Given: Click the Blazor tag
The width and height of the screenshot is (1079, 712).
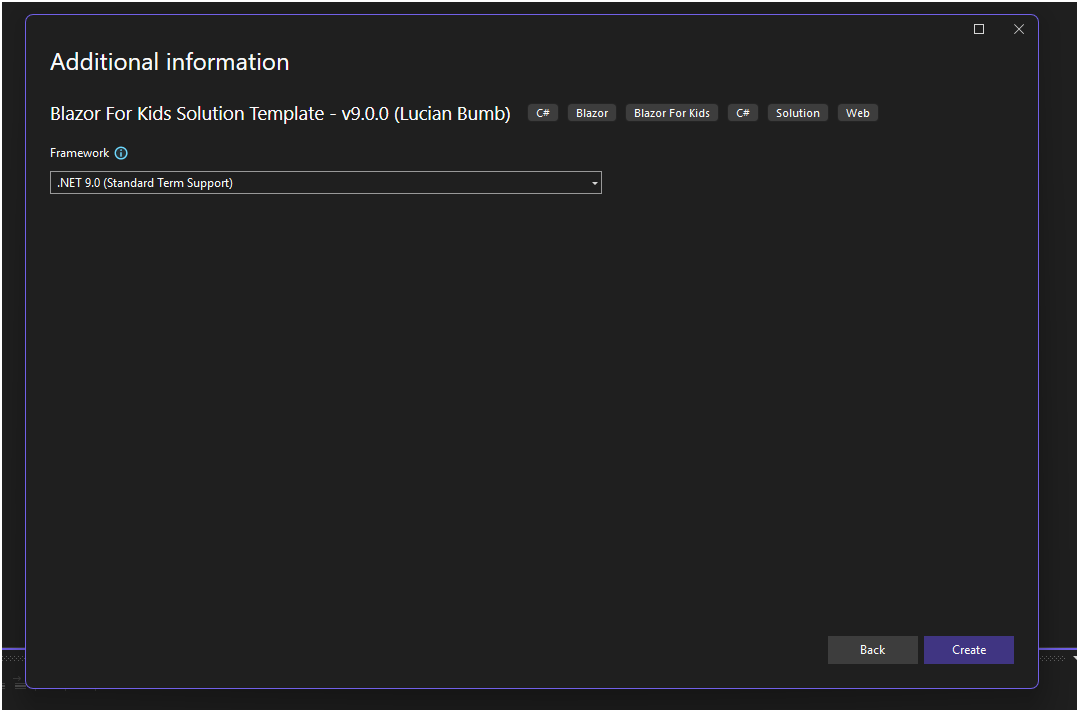Looking at the screenshot, I should (x=592, y=113).
